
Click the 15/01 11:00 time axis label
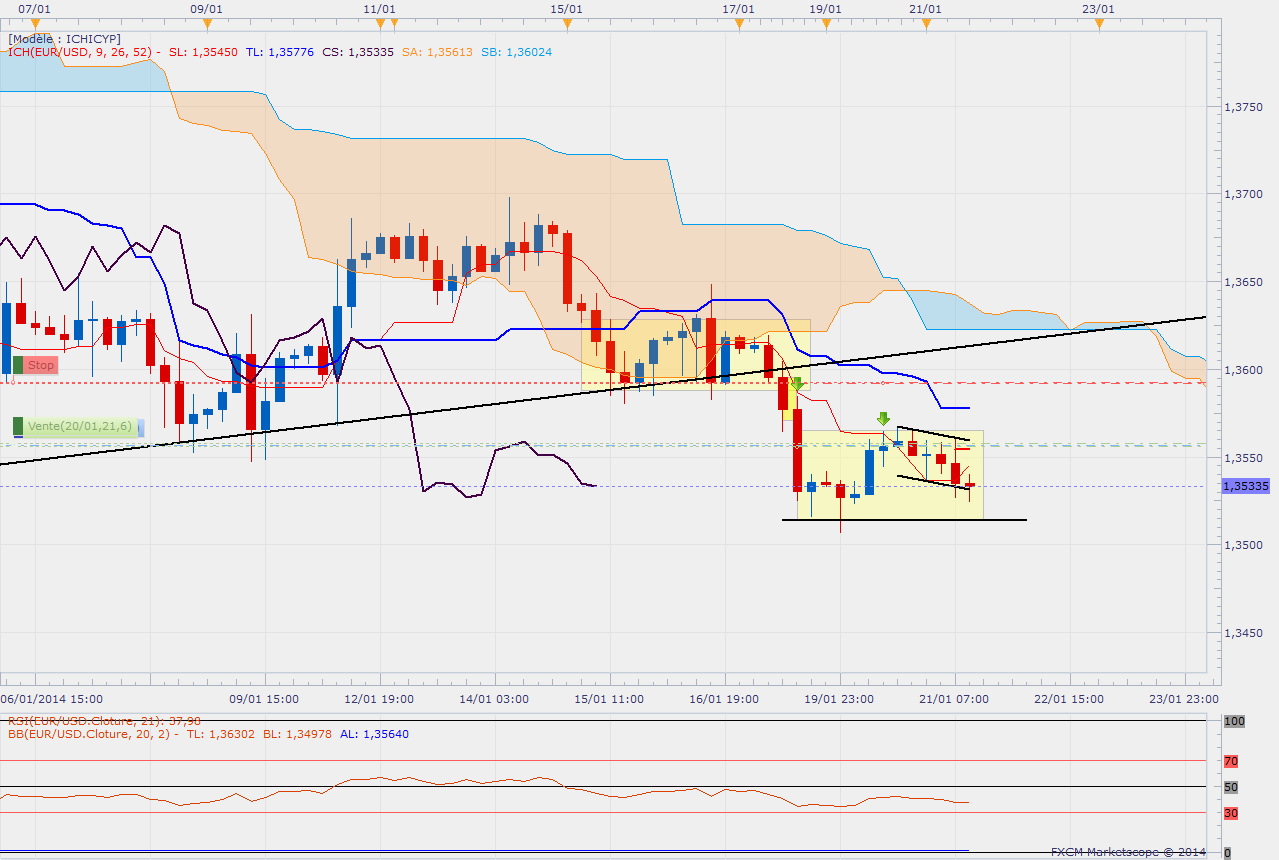click(610, 699)
